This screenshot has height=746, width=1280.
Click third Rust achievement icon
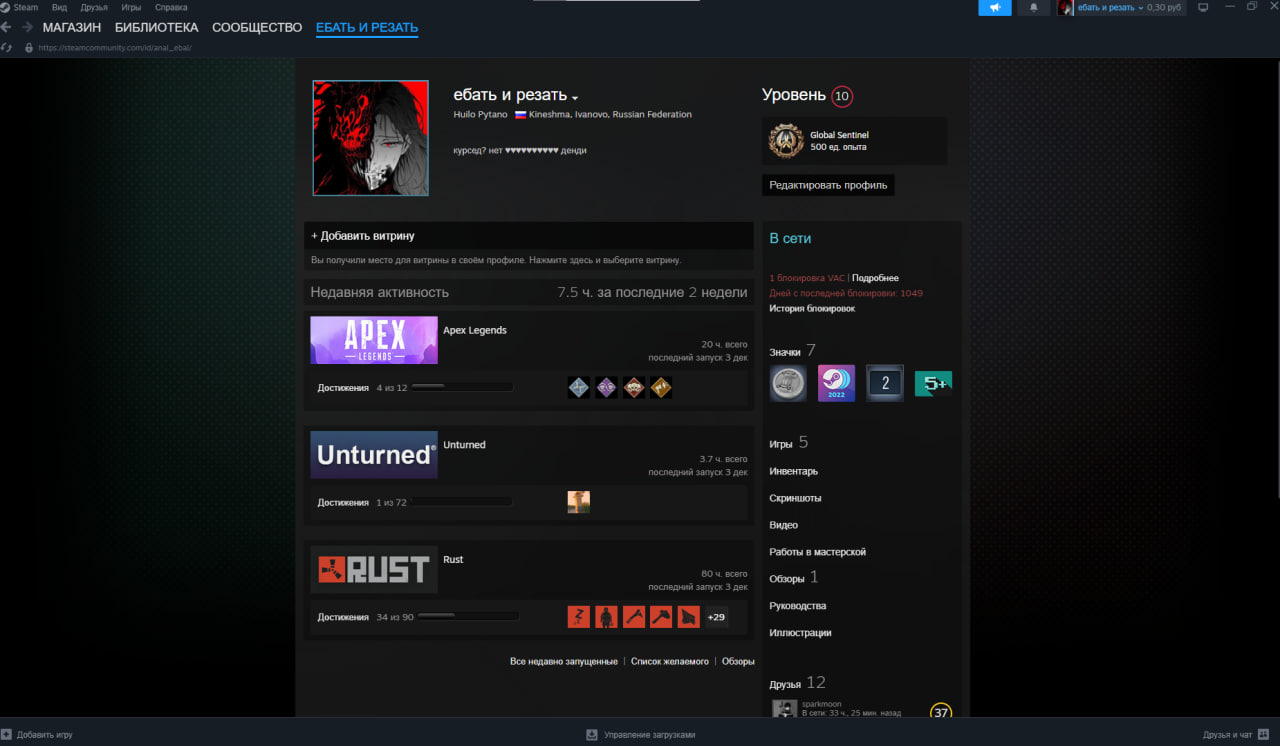pos(634,617)
